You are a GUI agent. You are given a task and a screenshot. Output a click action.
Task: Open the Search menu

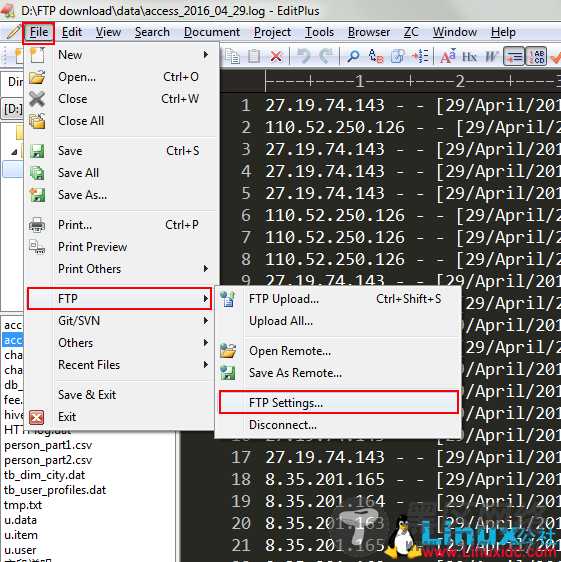[152, 32]
